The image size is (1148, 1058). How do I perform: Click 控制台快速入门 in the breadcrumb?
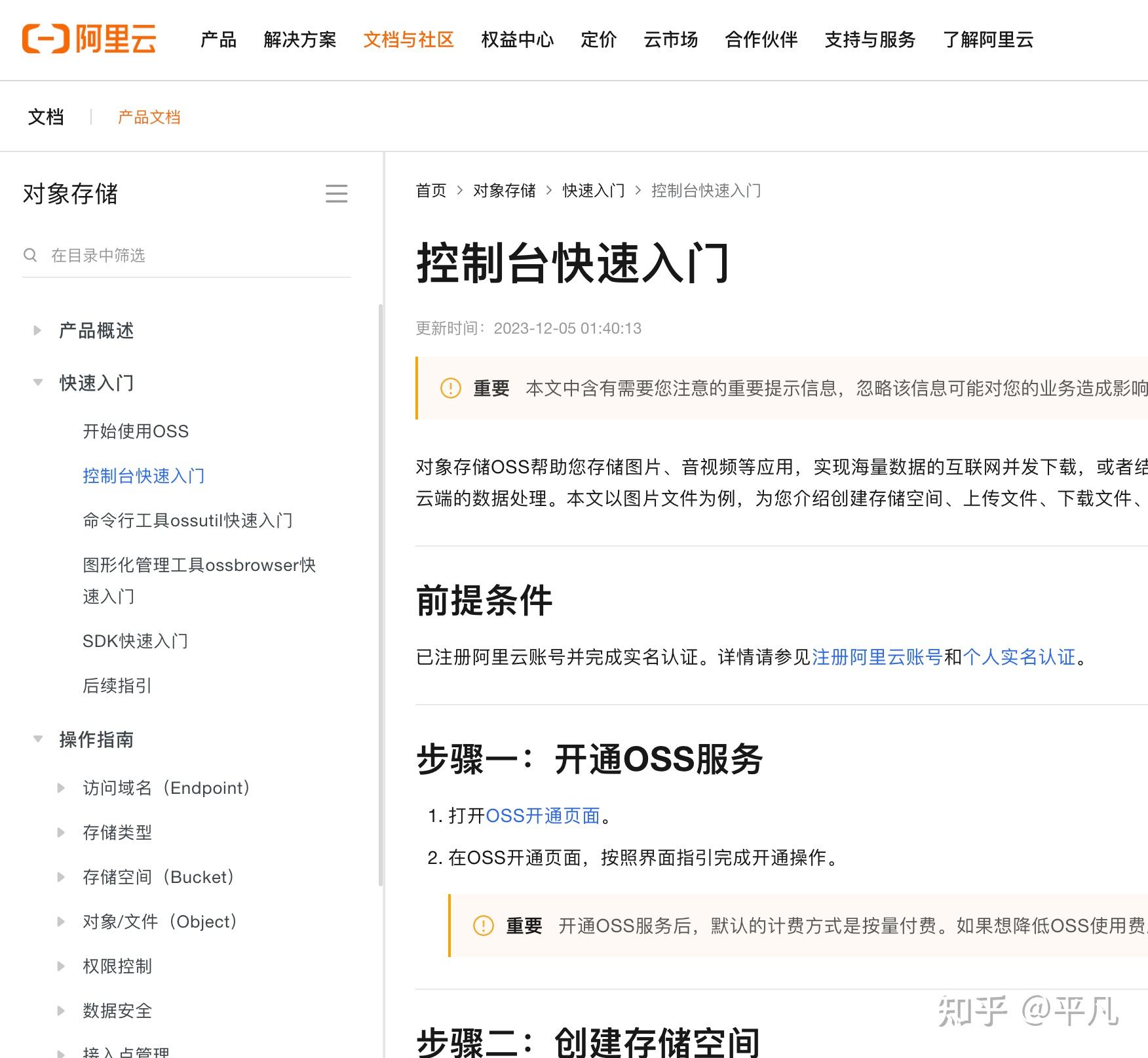(x=706, y=190)
